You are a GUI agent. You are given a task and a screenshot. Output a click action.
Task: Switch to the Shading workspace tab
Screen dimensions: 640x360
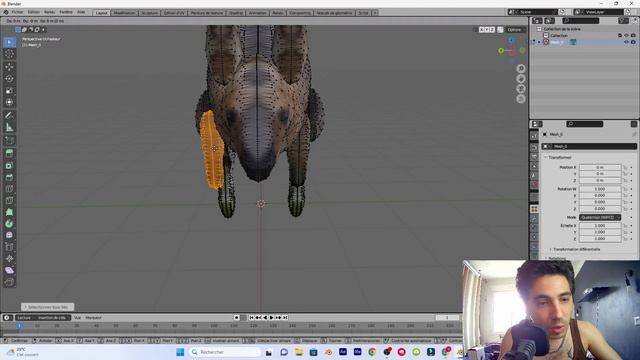click(236, 13)
